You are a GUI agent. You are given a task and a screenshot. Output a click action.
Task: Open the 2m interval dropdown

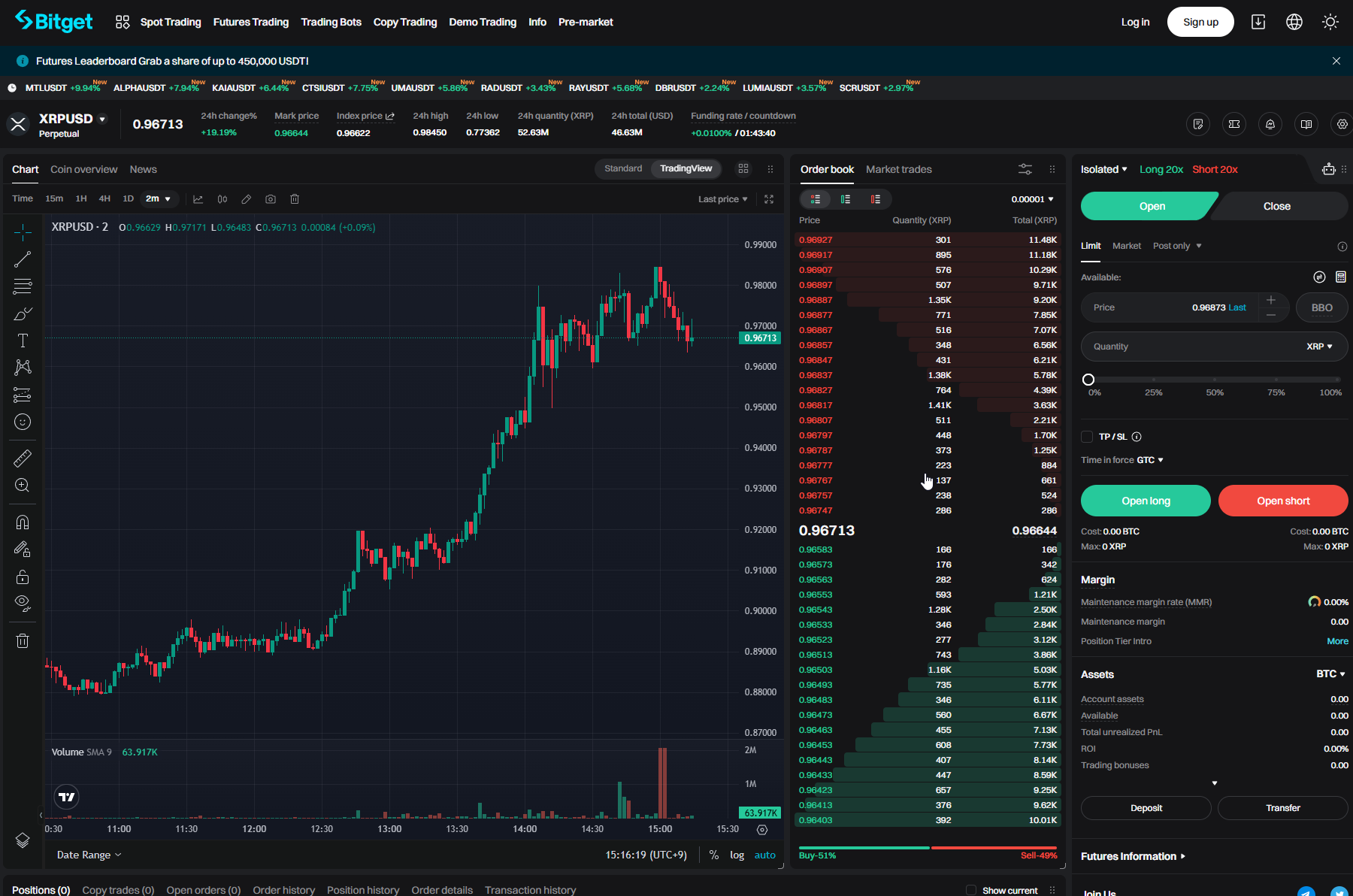[159, 199]
